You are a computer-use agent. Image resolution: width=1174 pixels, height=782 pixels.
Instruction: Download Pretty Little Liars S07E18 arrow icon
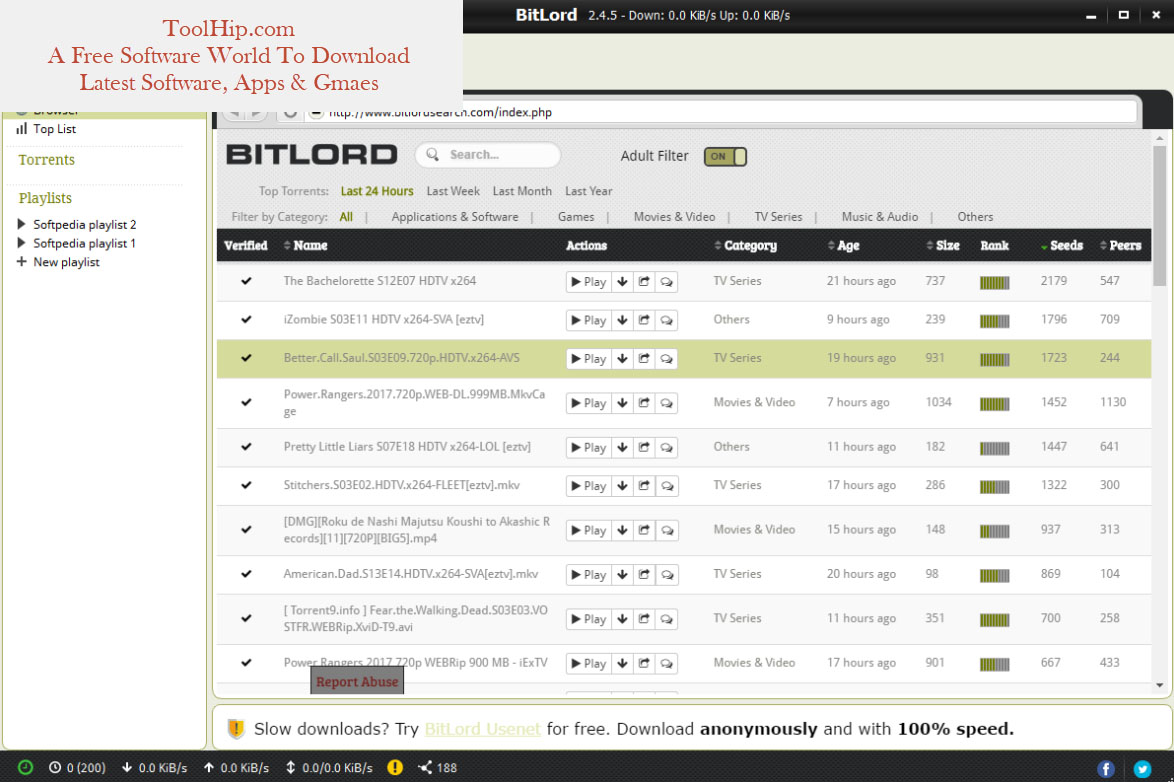click(622, 447)
